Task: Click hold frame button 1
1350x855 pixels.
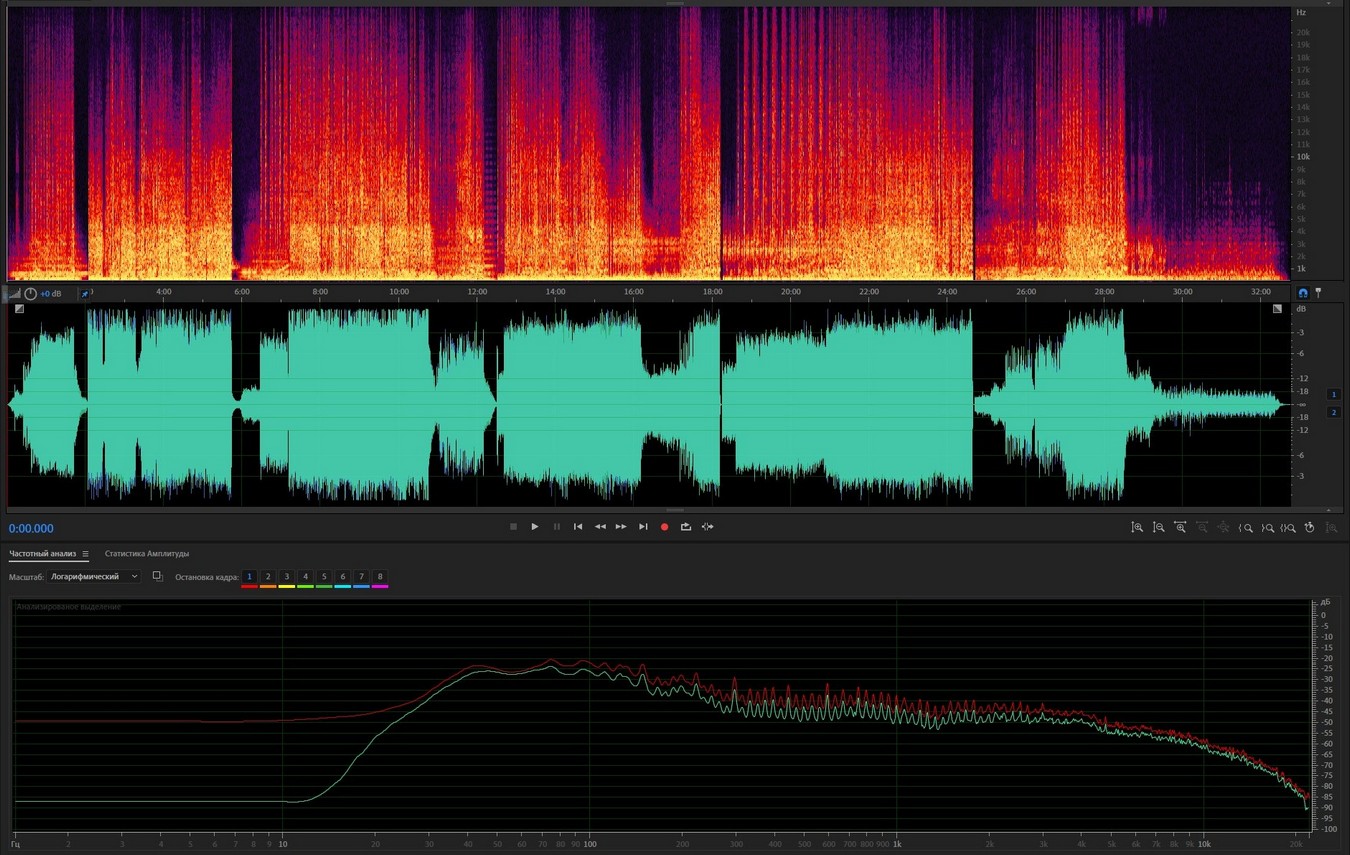Action: tap(249, 577)
